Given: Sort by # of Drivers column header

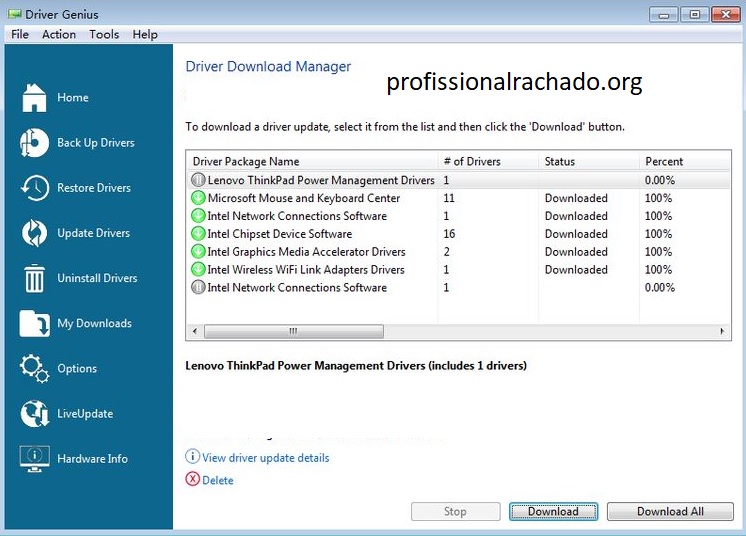Looking at the screenshot, I should pyautogui.click(x=488, y=161).
